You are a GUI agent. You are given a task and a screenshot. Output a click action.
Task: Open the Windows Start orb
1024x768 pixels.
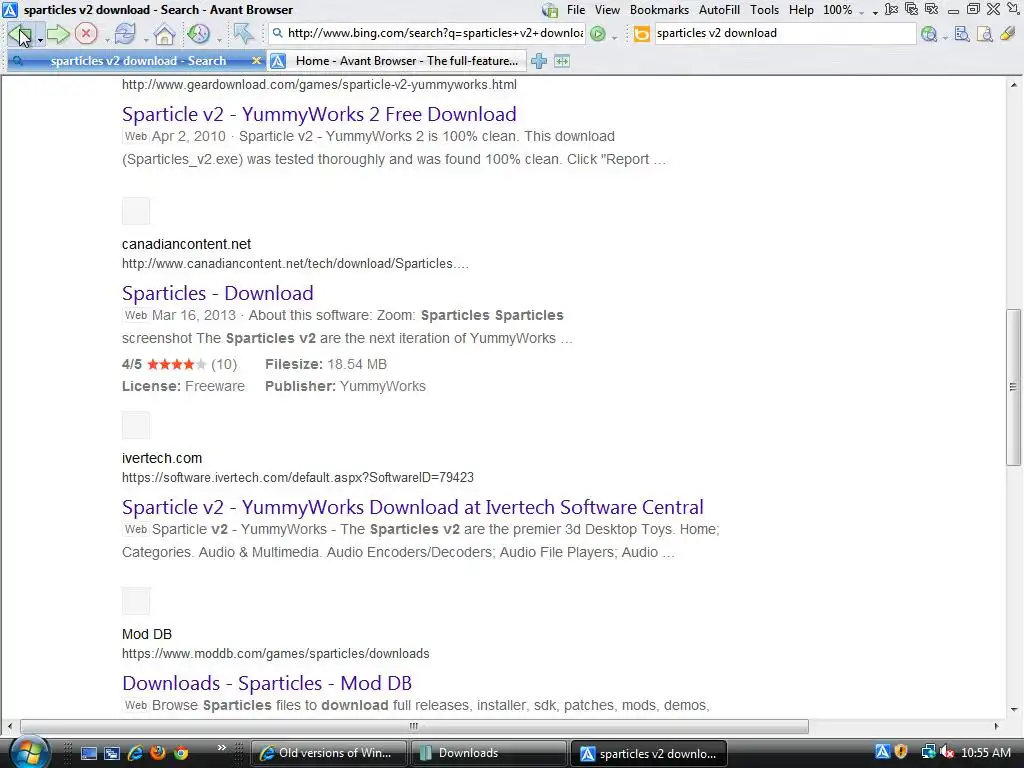coord(29,752)
